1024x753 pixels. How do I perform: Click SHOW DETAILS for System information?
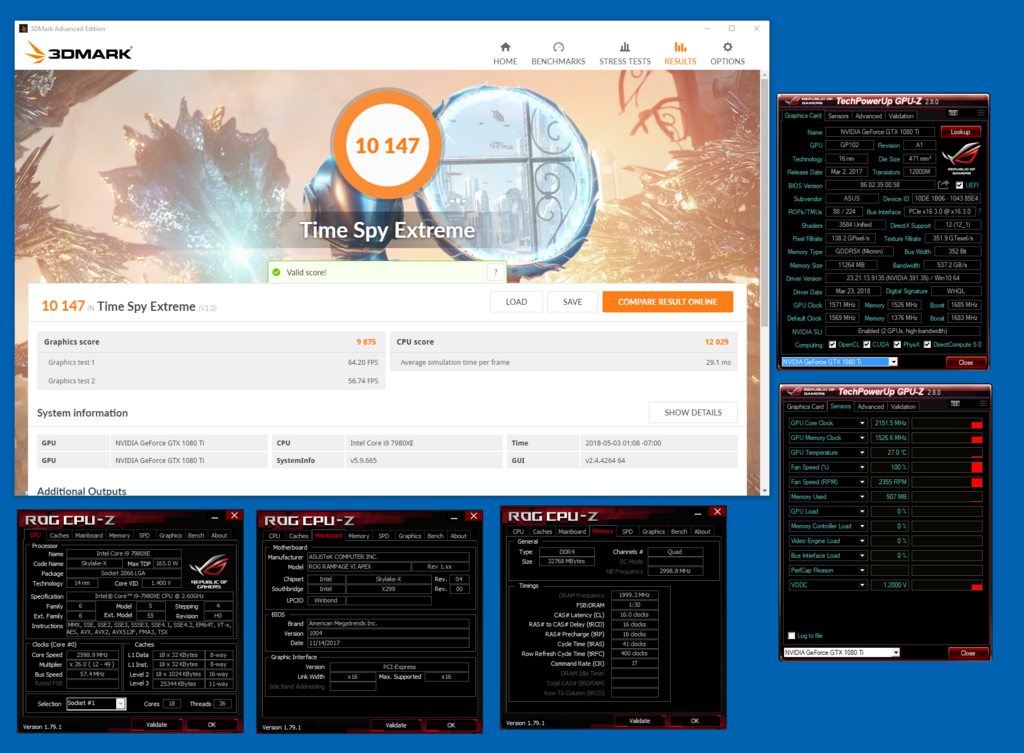coord(693,413)
